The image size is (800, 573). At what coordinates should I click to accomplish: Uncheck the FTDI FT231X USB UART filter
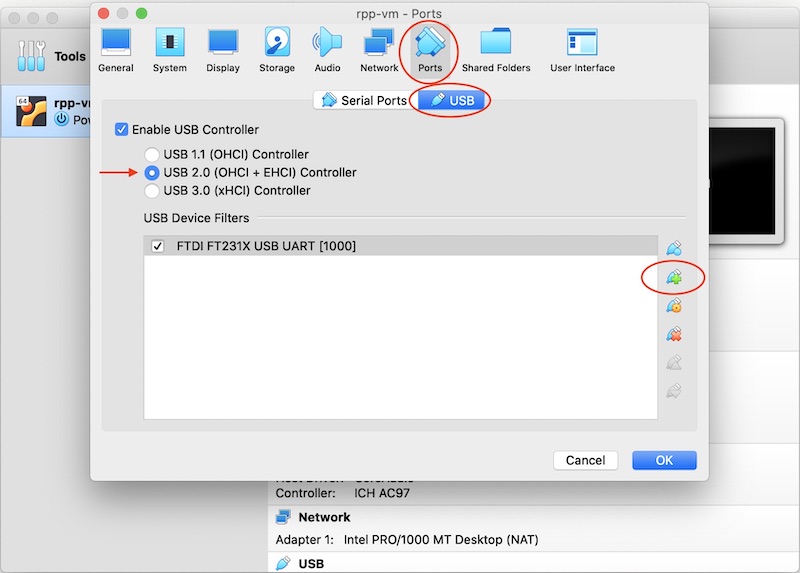coord(158,246)
